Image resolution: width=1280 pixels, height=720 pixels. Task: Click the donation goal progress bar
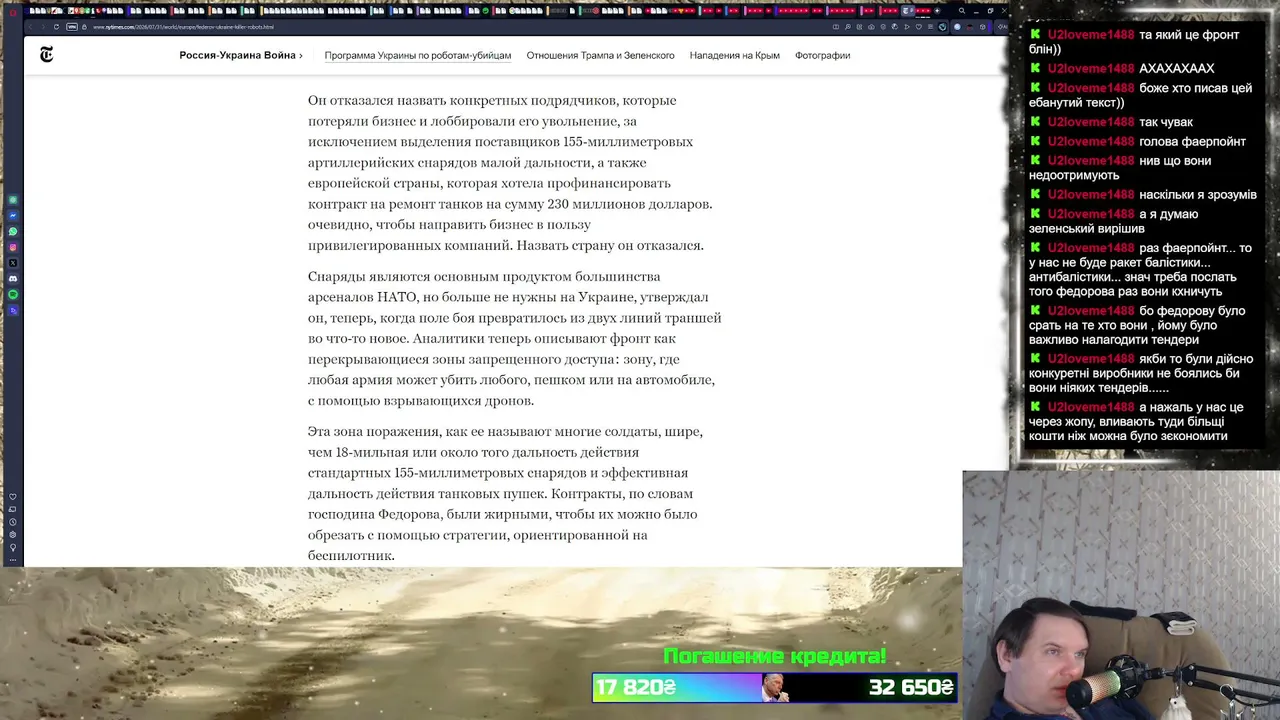[775, 687]
